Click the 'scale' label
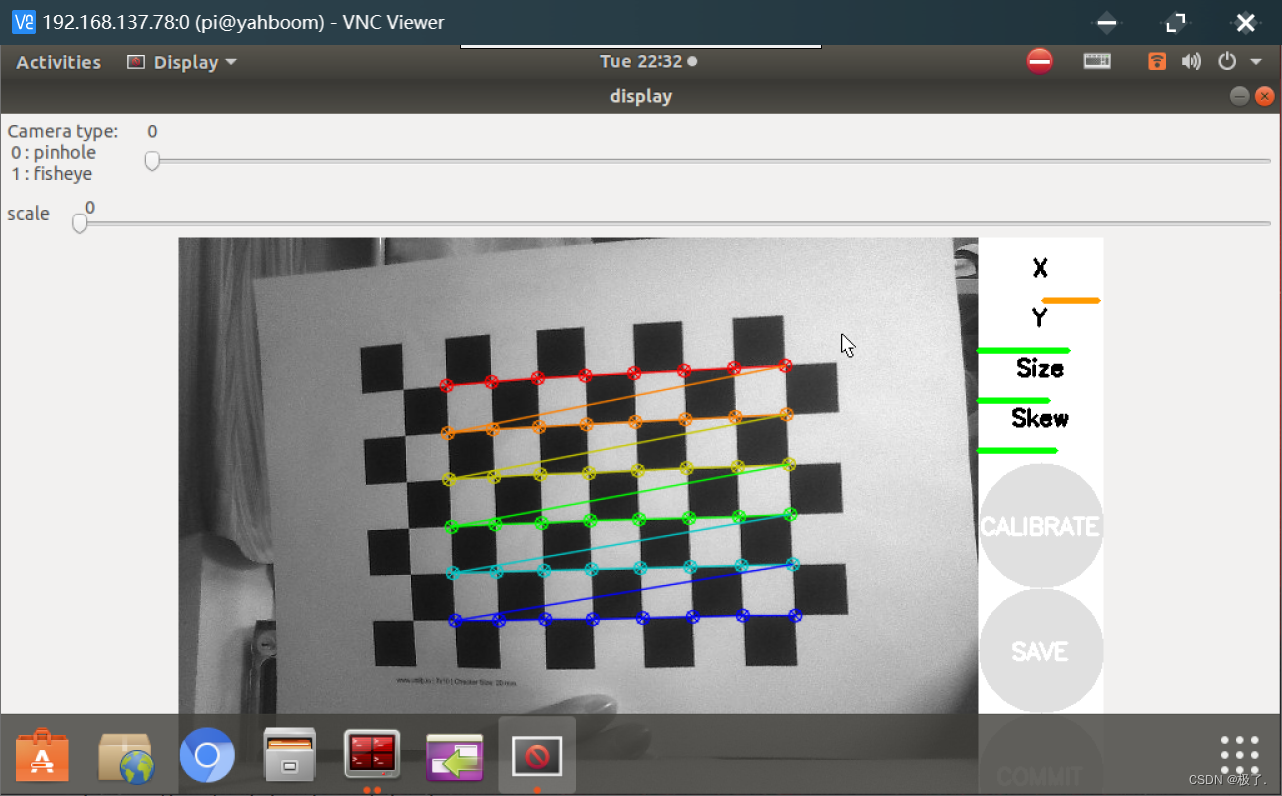Image resolution: width=1282 pixels, height=796 pixels. click(x=28, y=213)
